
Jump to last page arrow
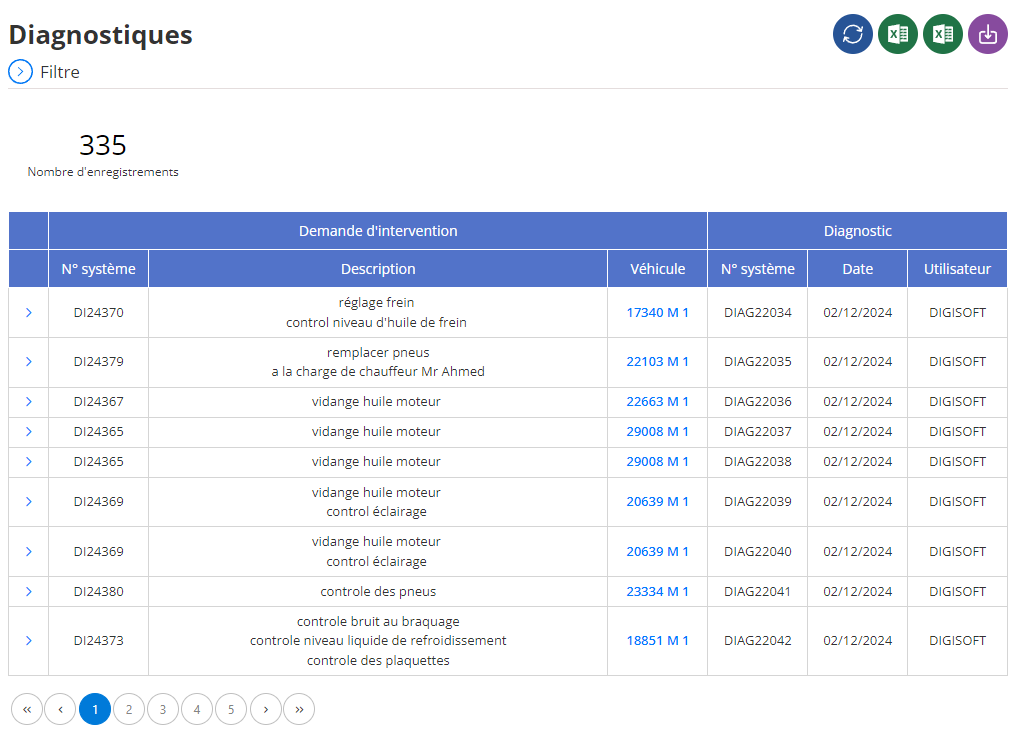coord(299,709)
